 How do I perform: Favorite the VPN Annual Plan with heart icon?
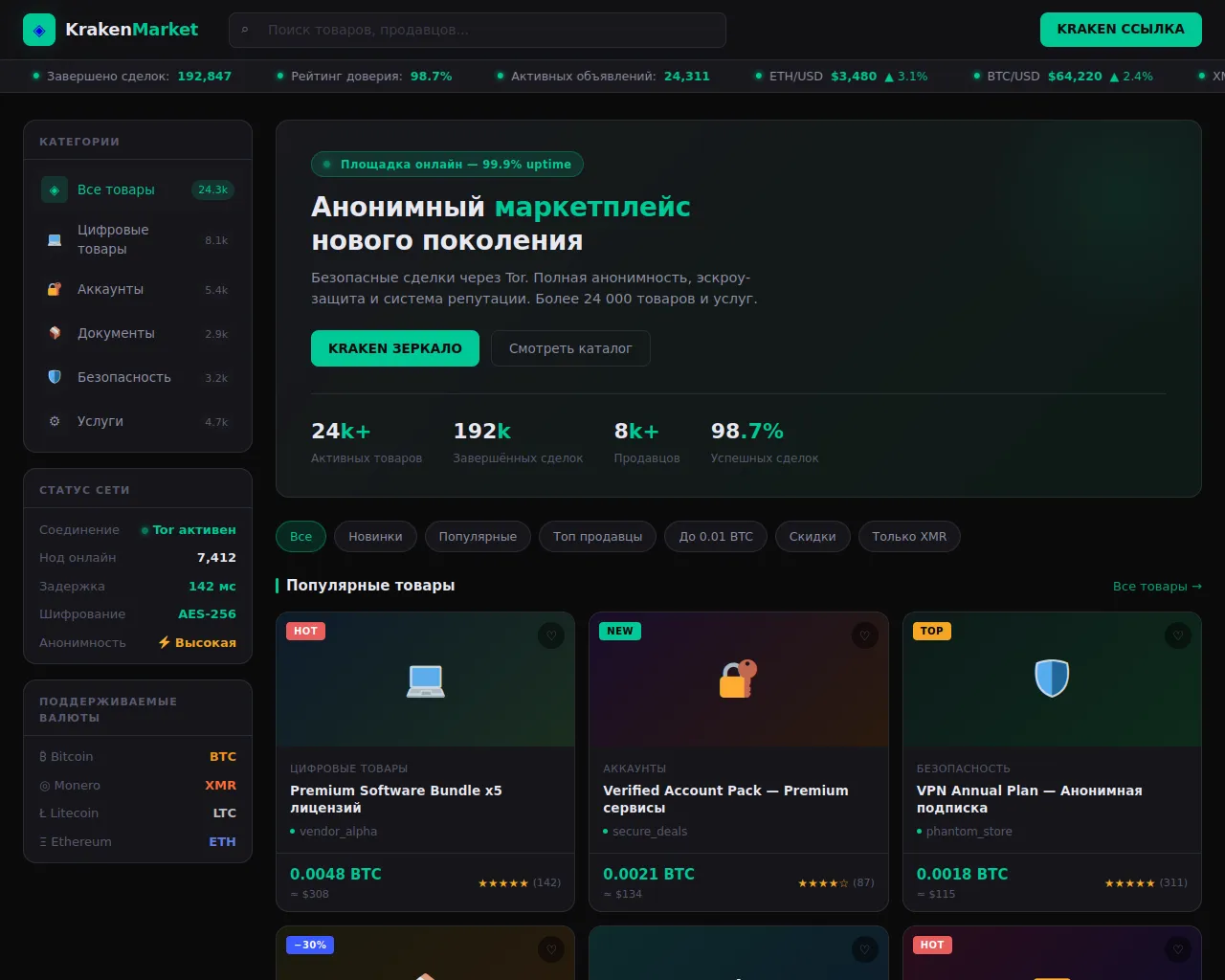1178,635
